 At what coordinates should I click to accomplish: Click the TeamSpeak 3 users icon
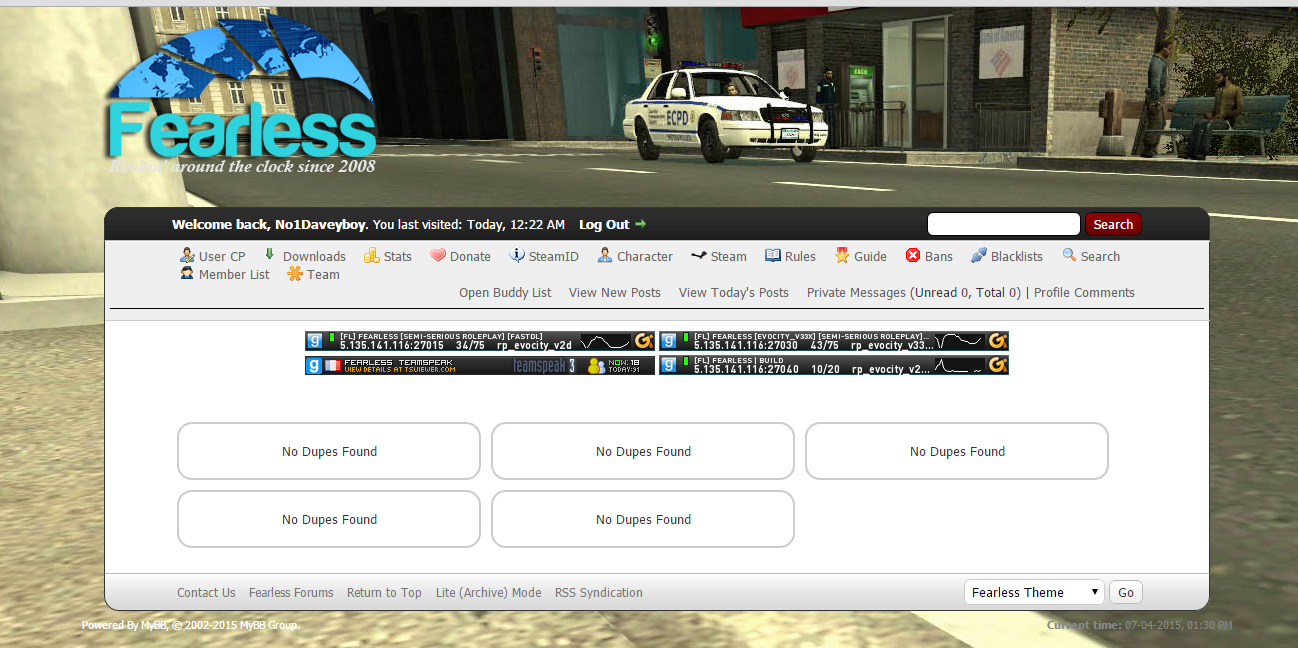596,365
